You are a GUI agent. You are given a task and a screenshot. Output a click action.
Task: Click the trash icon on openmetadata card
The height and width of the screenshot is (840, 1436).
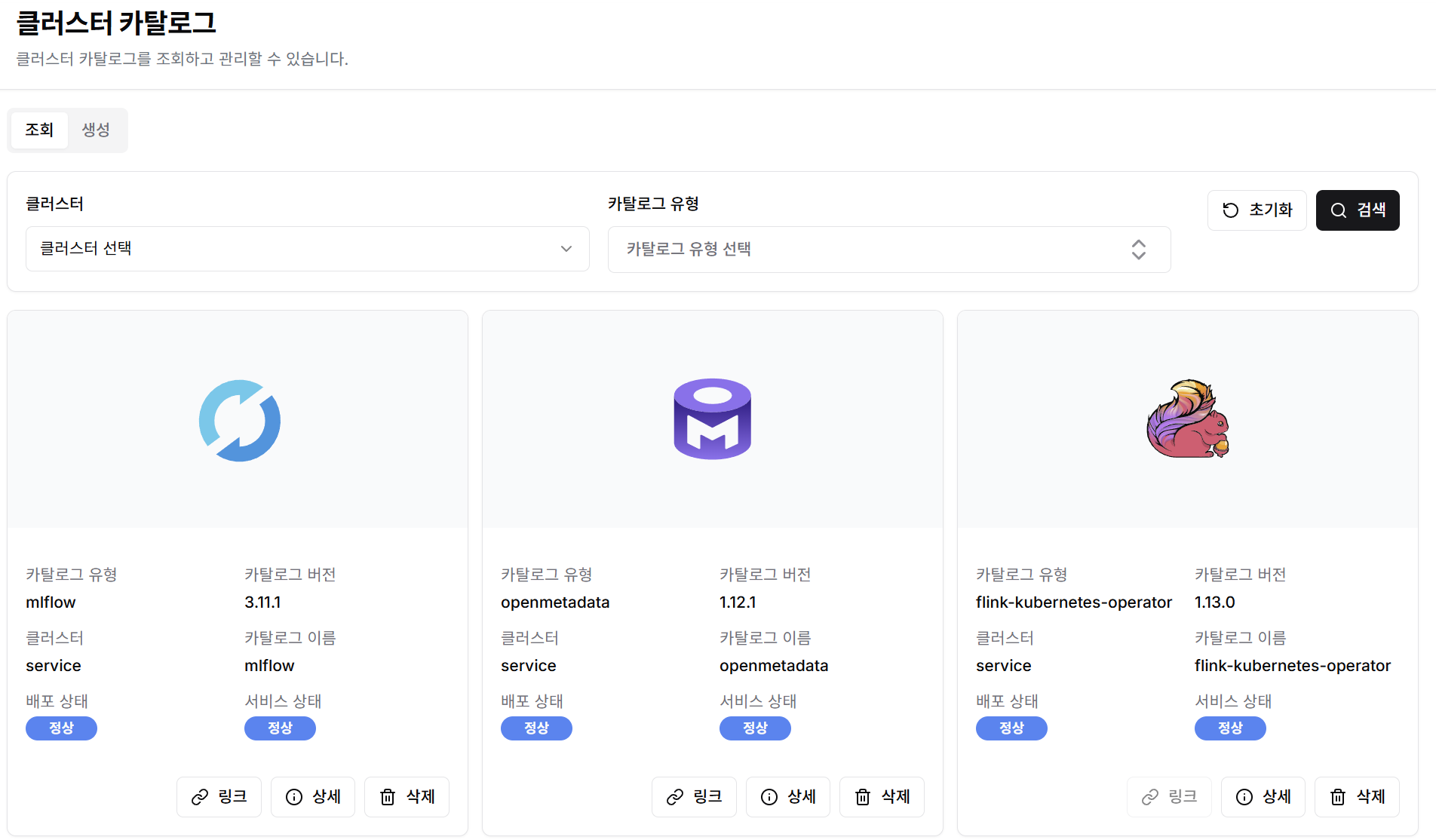click(863, 797)
